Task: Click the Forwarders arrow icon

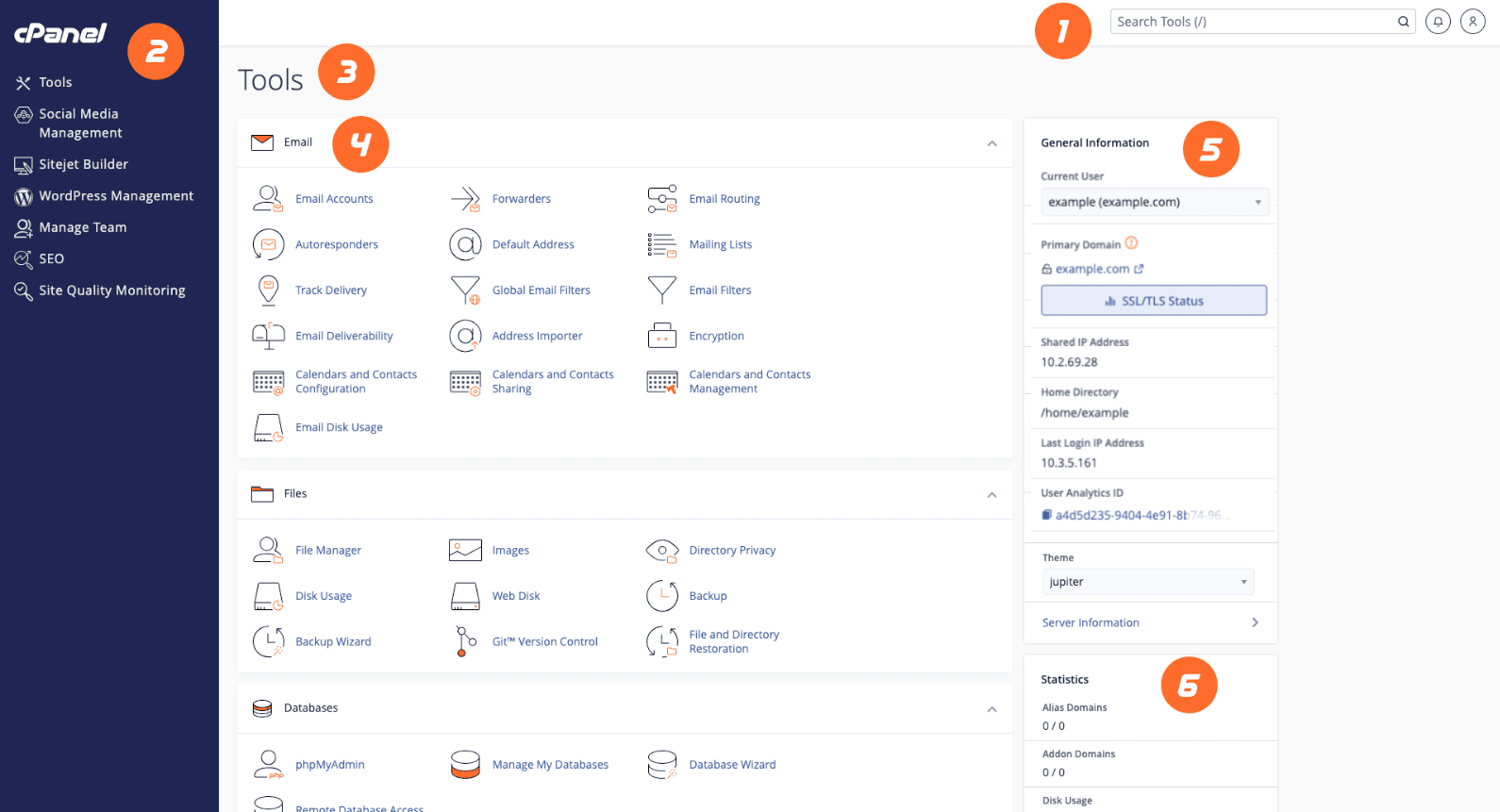Action: click(x=465, y=199)
